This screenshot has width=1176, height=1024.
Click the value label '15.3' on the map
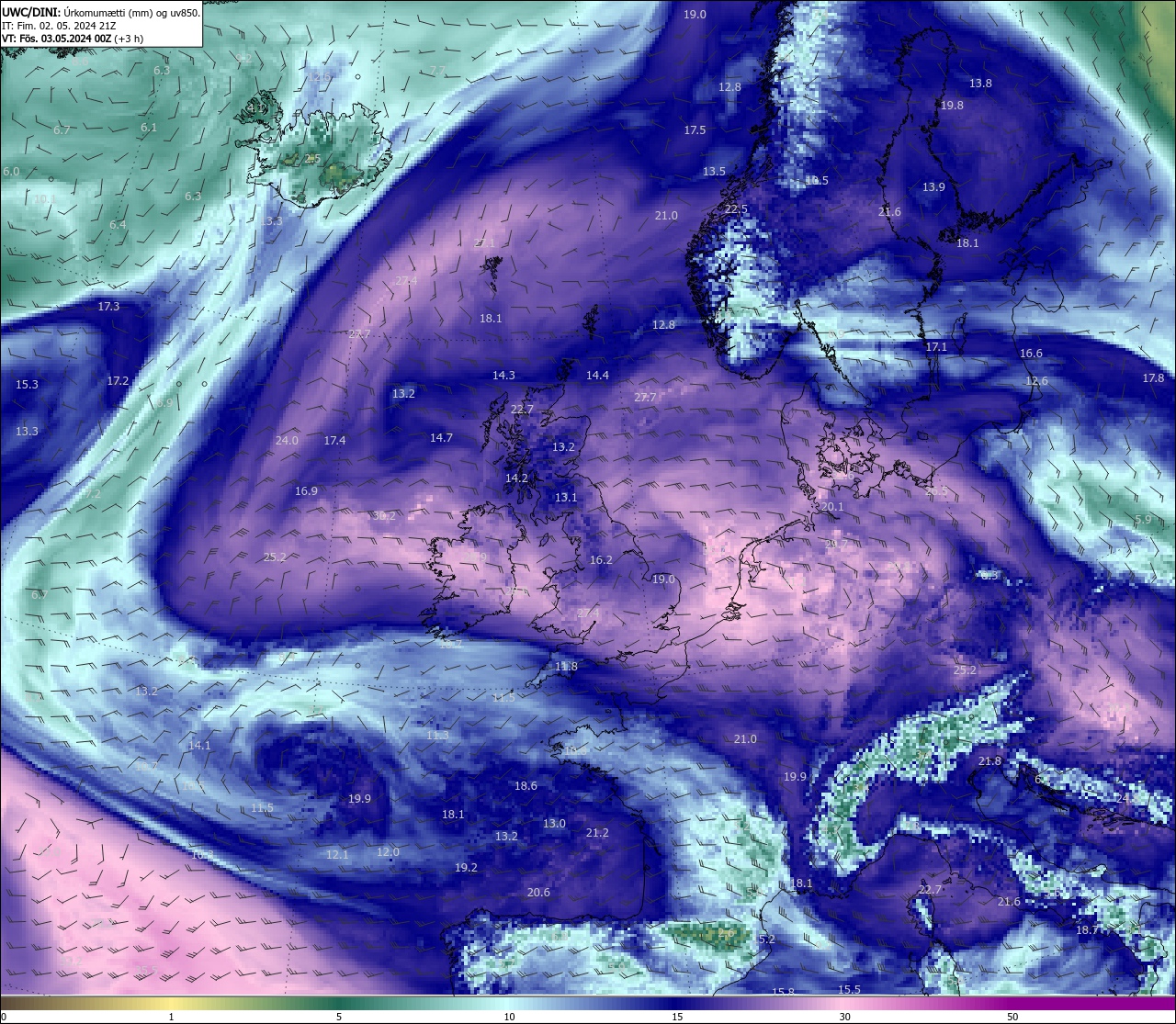pyautogui.click(x=27, y=385)
